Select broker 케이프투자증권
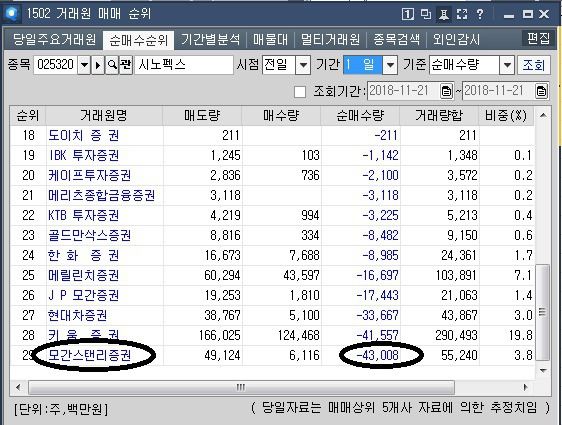 (x=89, y=176)
